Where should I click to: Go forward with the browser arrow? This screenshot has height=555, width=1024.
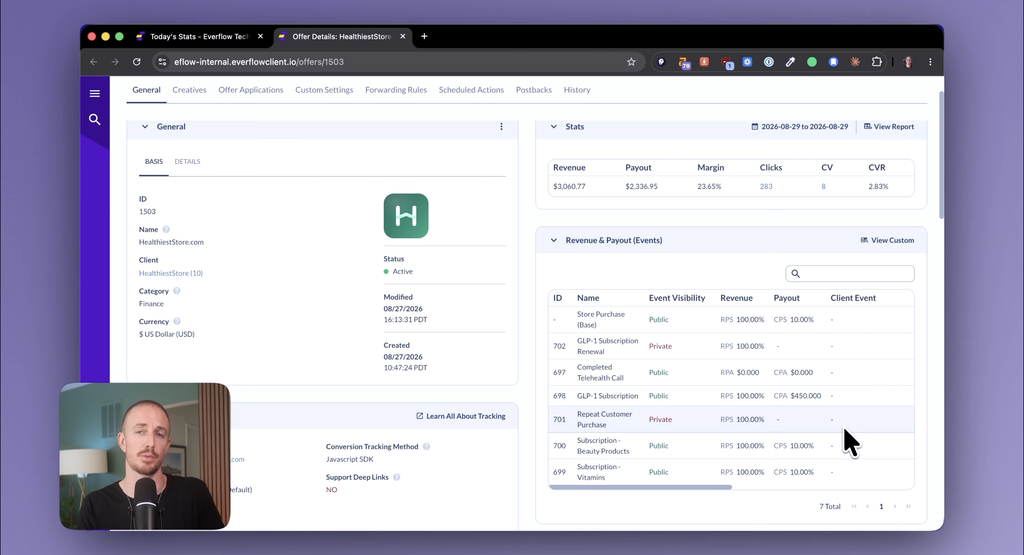(x=115, y=62)
